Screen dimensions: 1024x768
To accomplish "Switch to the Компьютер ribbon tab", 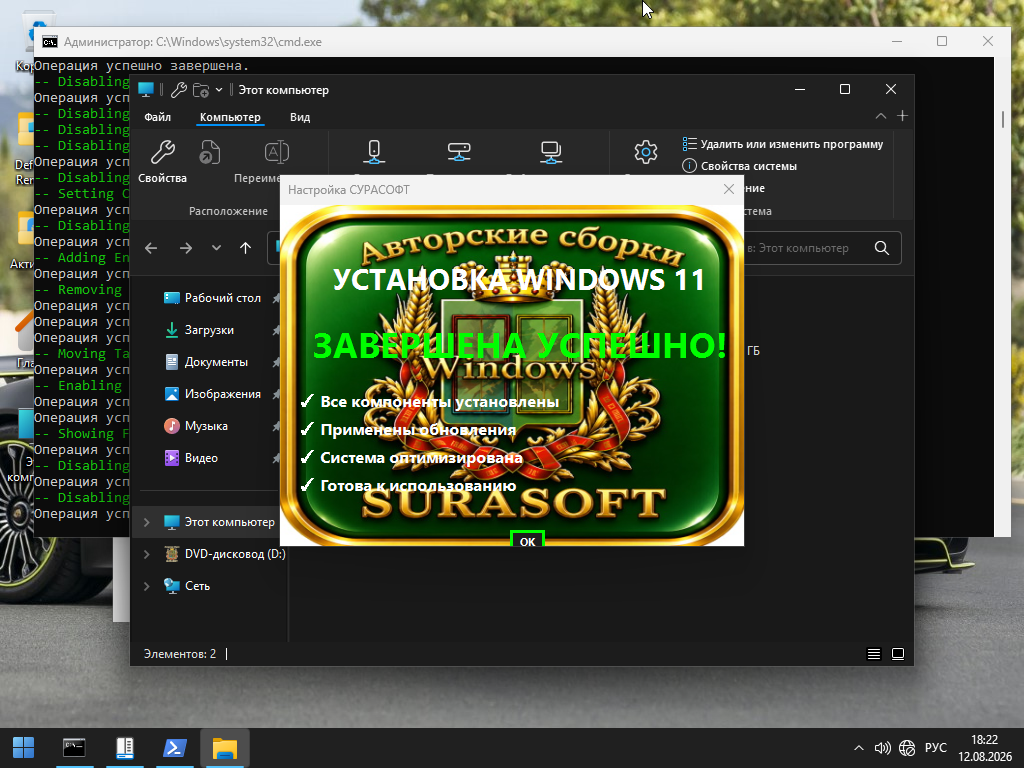I will click(x=230, y=117).
